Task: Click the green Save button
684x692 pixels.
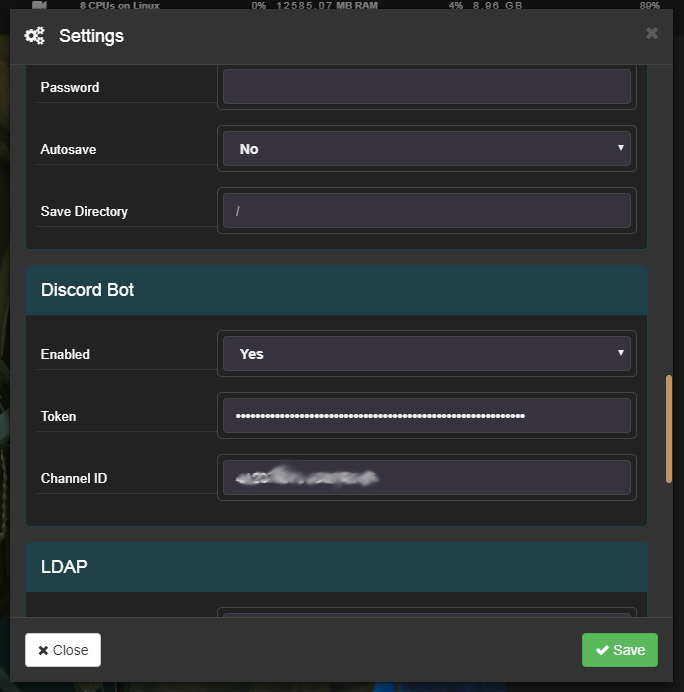Action: pos(620,650)
